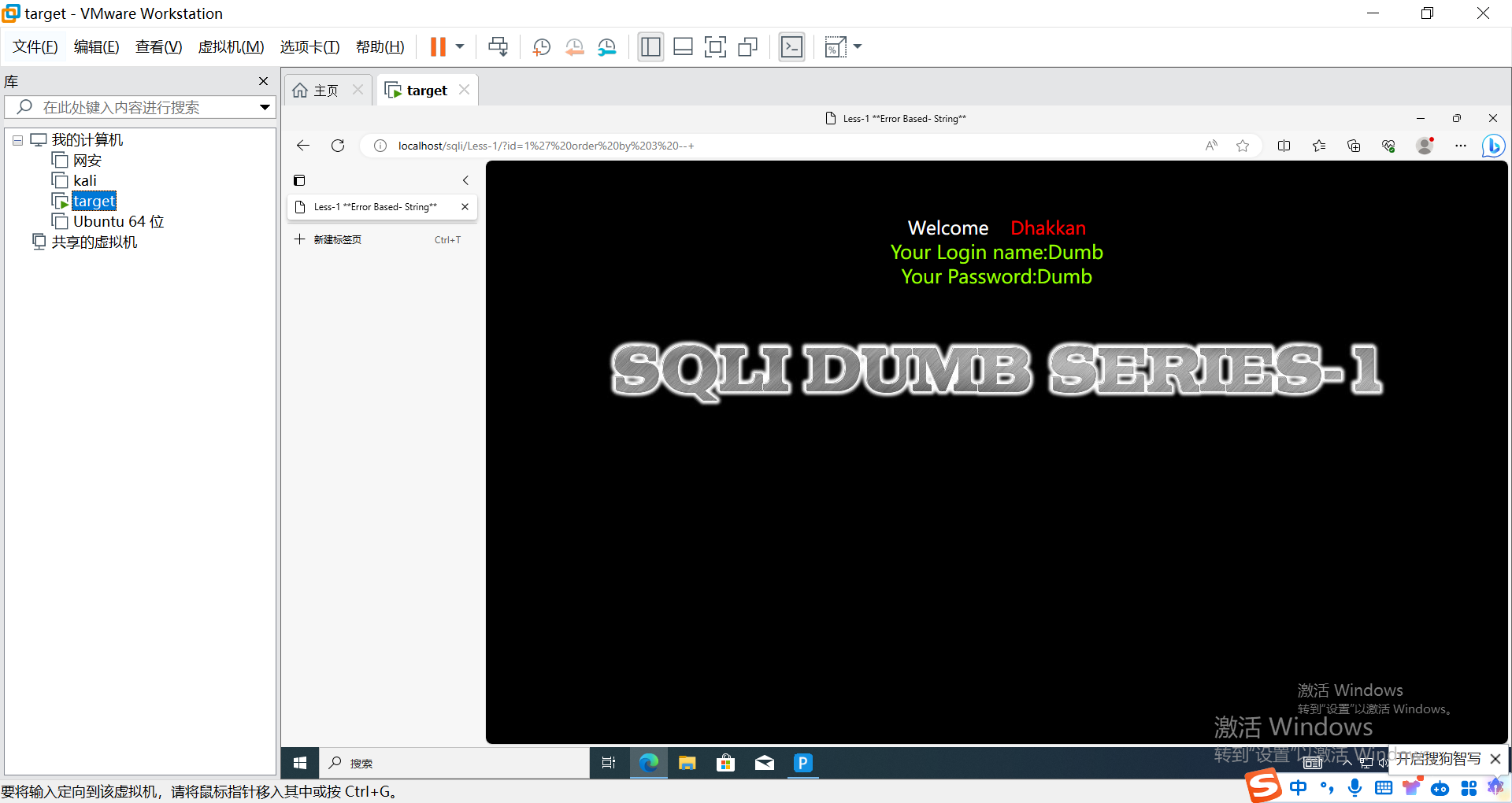Screen dimensions: 1512x803
Task: Switch to Unity mode icon
Action: 747,47
